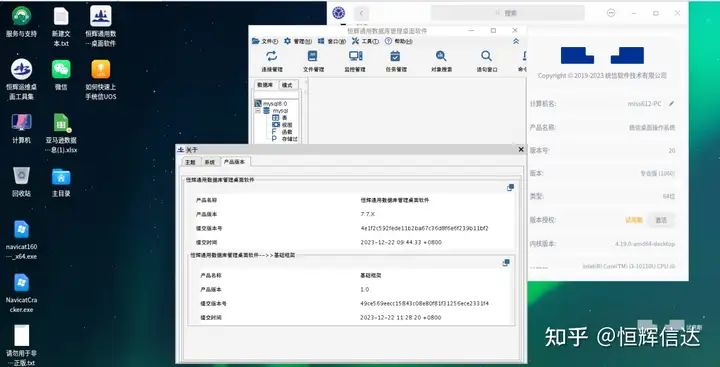Click 试用期 authorization status link
This screenshot has height=367, width=720.
(x=634, y=220)
